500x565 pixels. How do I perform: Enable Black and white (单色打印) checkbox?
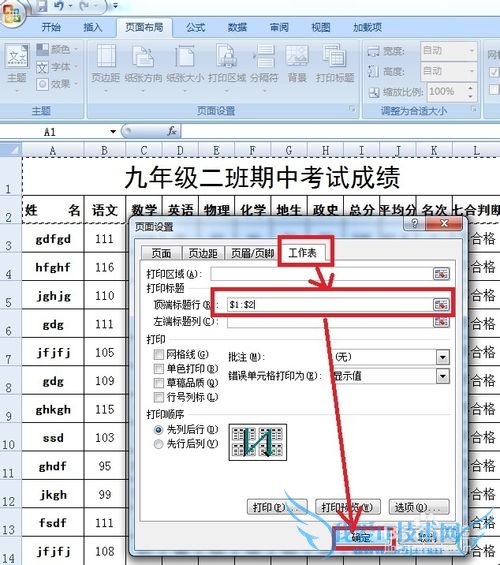pos(159,369)
